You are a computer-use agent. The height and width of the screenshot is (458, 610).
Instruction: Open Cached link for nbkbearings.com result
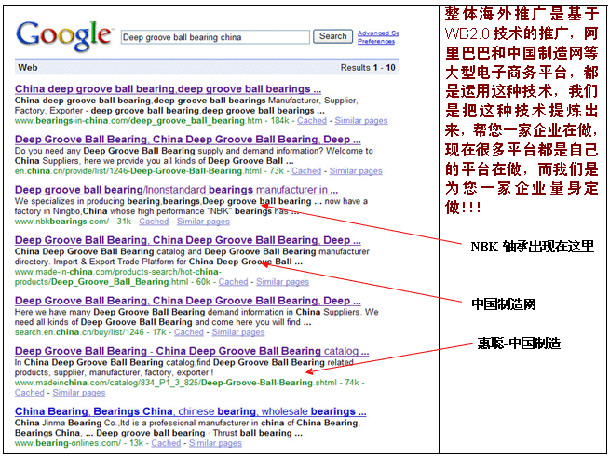pyautogui.click(x=154, y=221)
